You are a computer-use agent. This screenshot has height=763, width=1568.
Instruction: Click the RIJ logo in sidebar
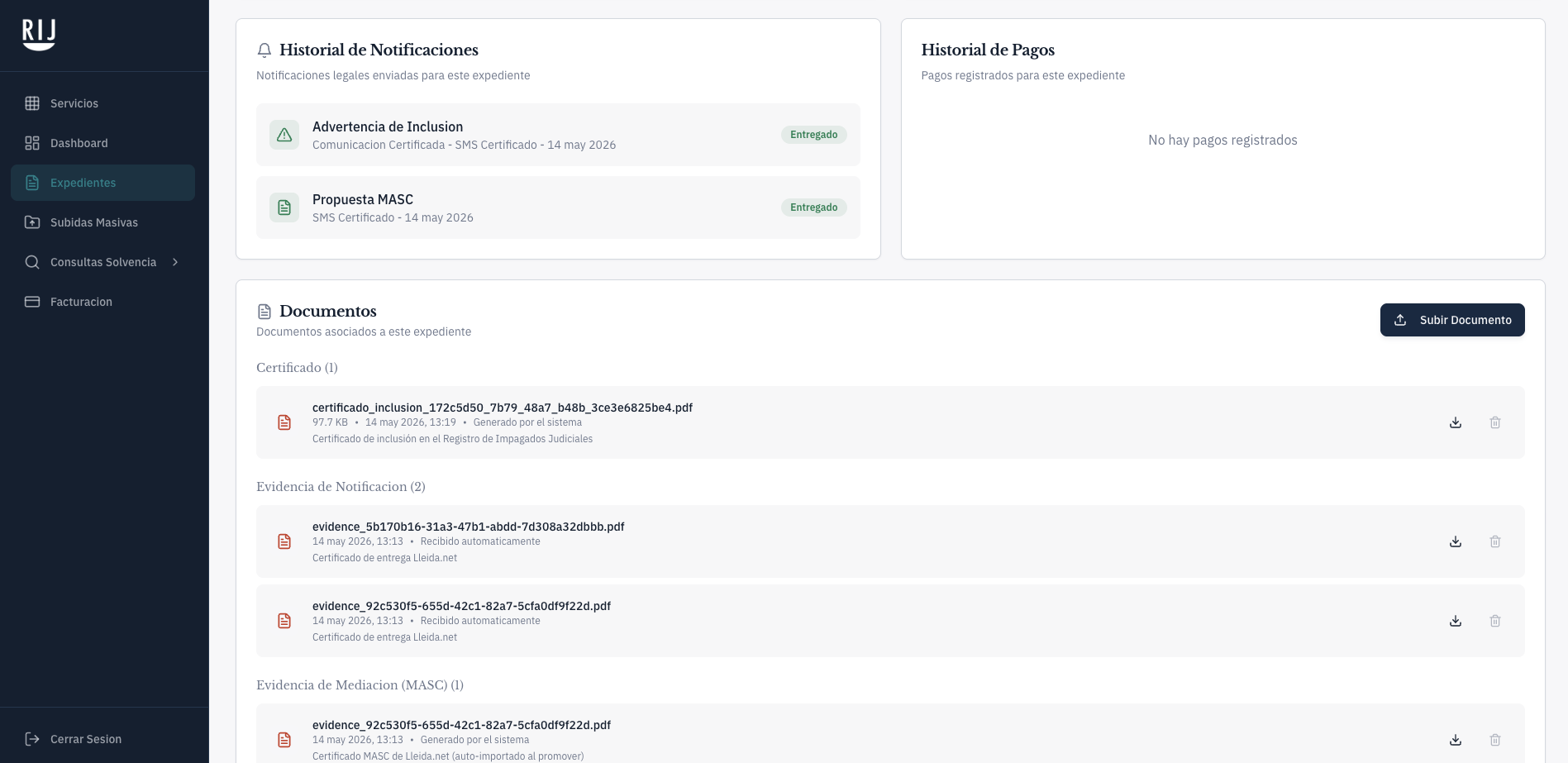pyautogui.click(x=39, y=35)
